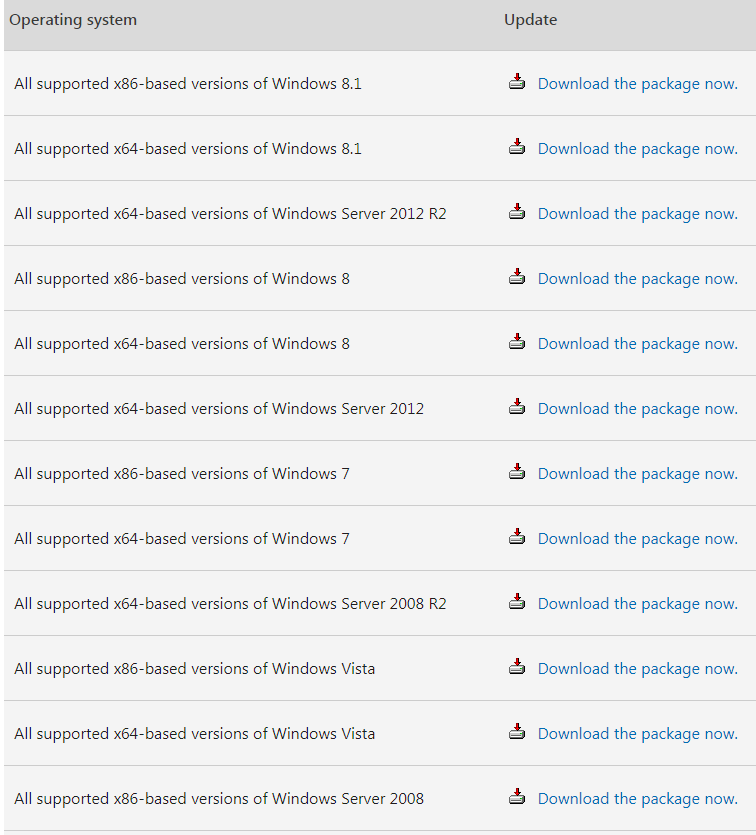Click download icon for x64 Windows 8

(x=516, y=341)
